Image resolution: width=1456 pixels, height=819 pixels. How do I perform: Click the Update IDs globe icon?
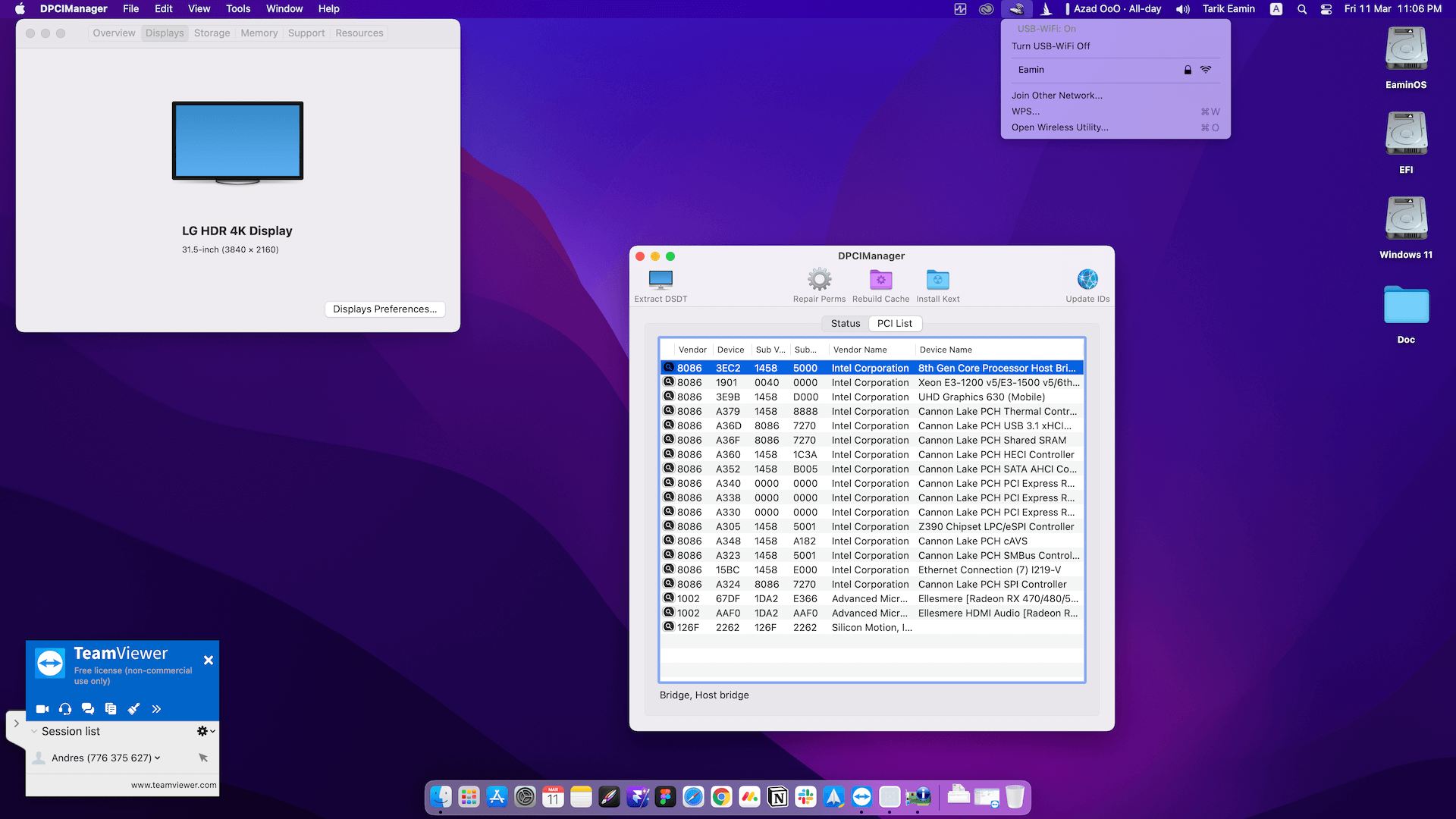tap(1087, 280)
